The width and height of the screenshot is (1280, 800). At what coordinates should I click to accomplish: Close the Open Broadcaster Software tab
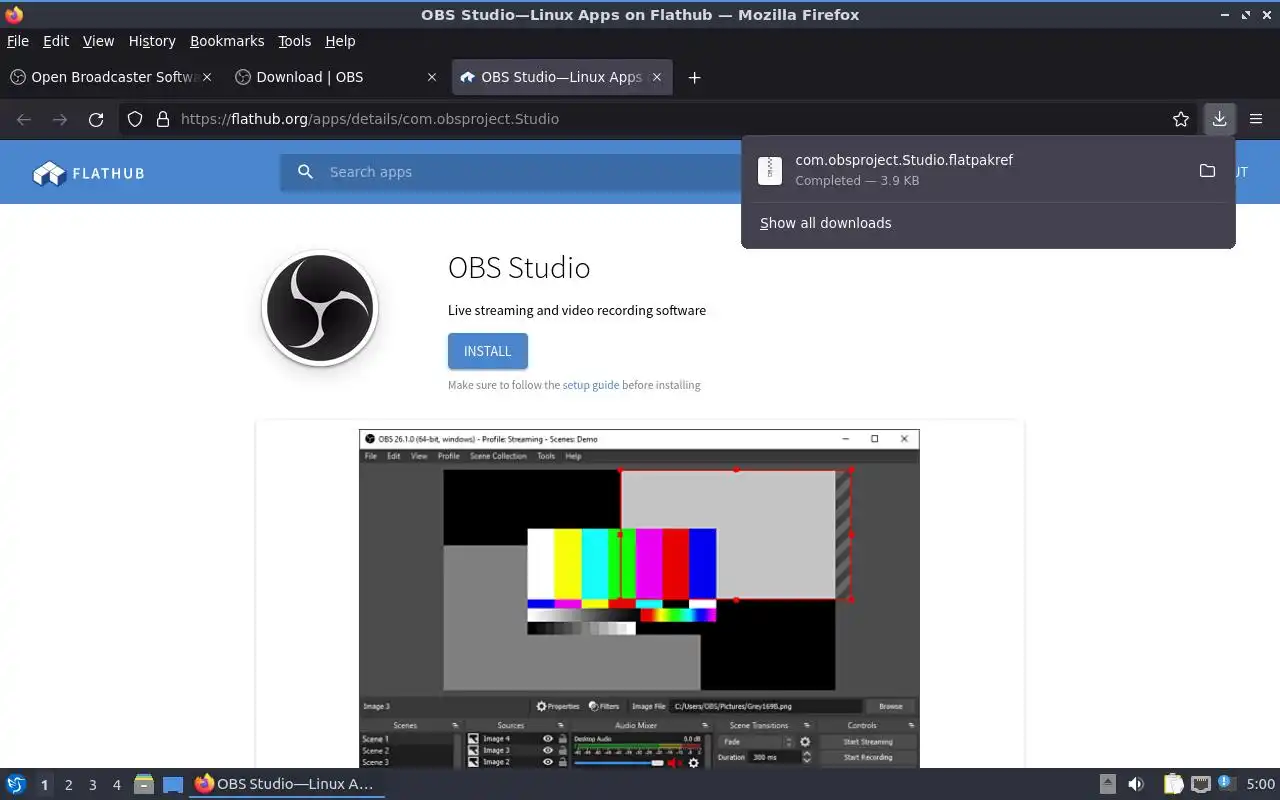point(207,77)
